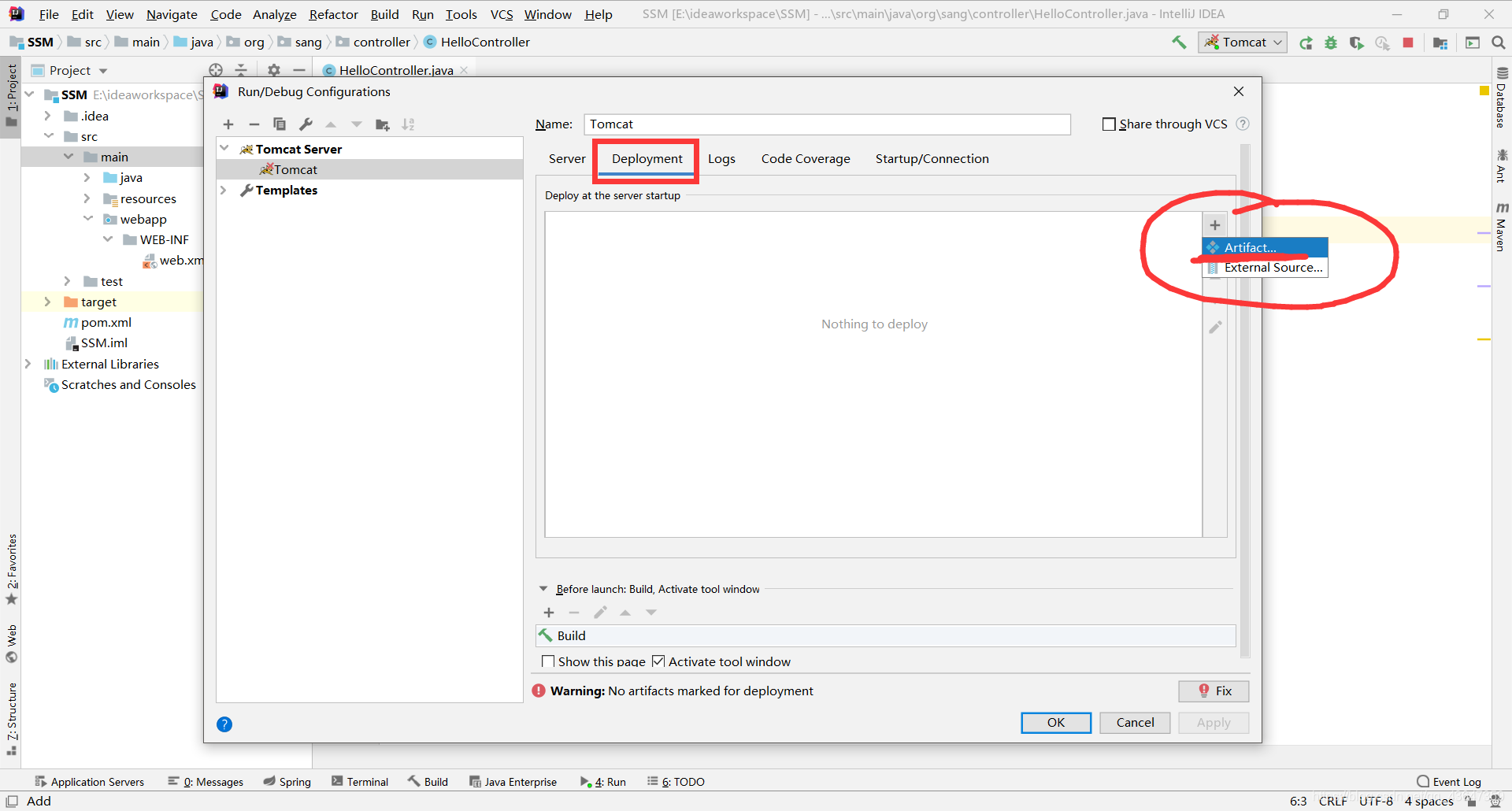Switch to Startup/Connection tab

[x=932, y=158]
